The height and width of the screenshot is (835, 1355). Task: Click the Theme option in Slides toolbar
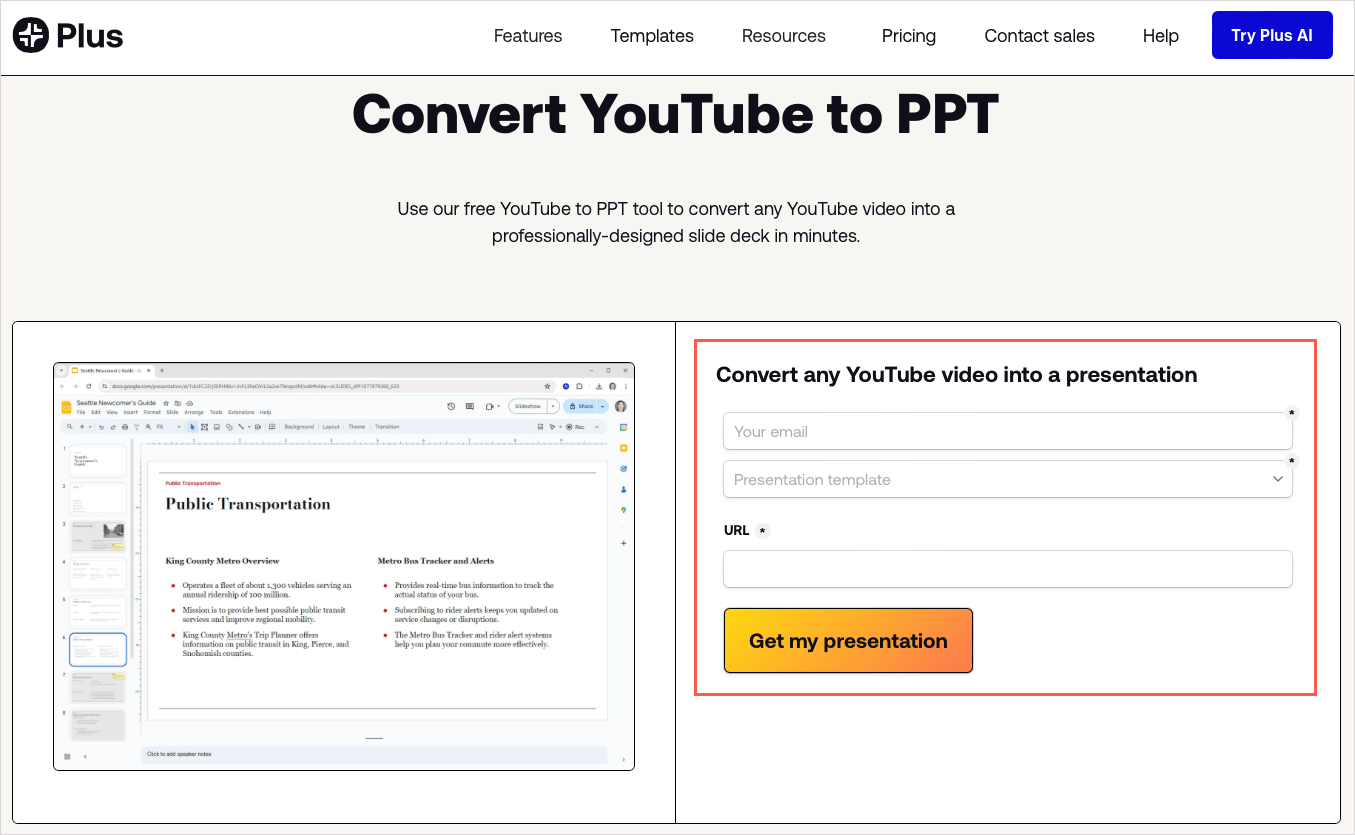[x=357, y=427]
